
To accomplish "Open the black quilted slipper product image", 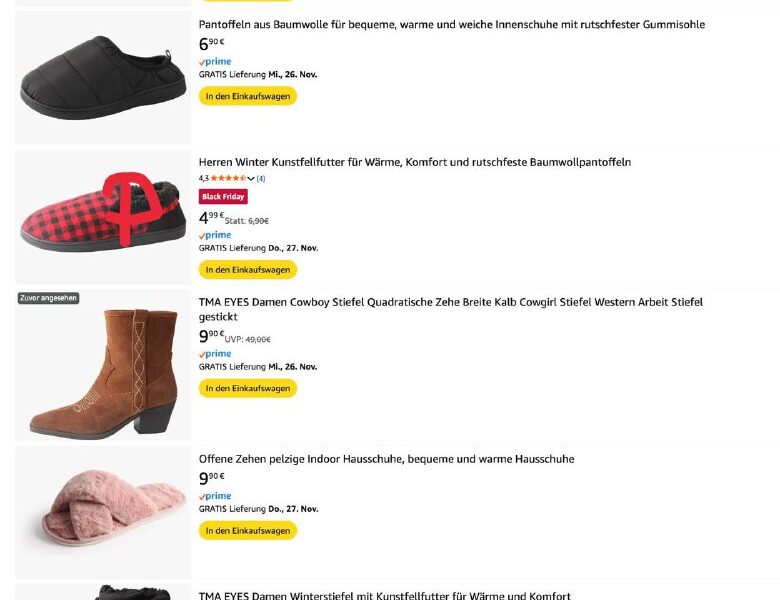I will pyautogui.click(x=103, y=78).
